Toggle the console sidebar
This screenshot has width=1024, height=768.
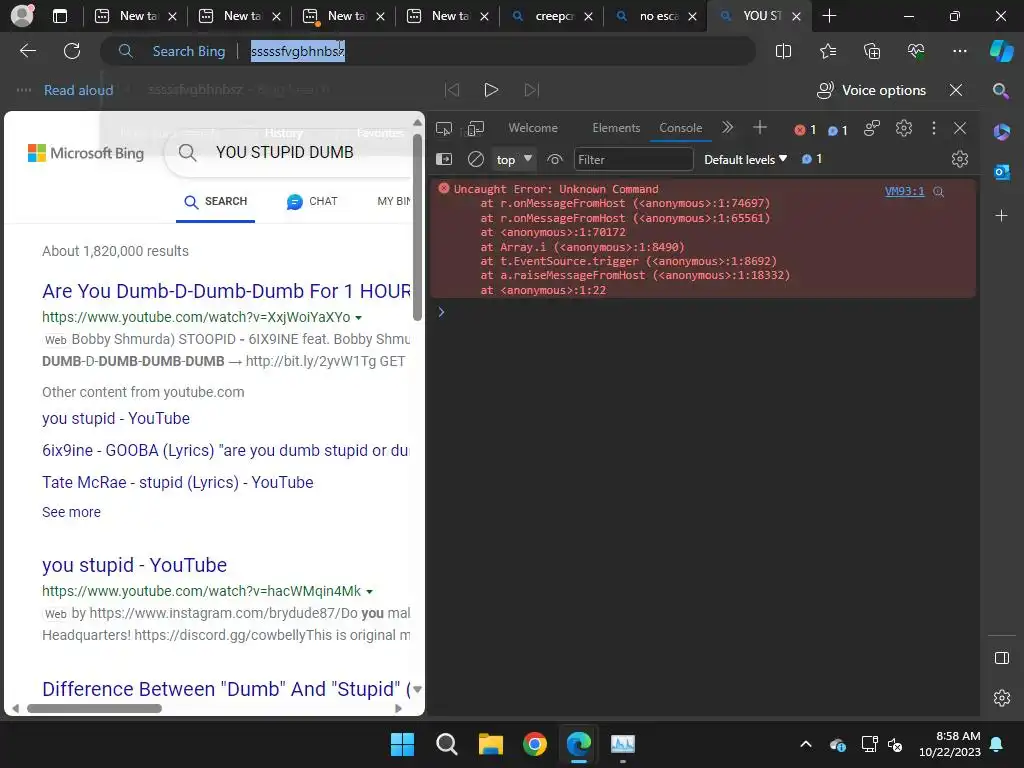pyautogui.click(x=444, y=159)
